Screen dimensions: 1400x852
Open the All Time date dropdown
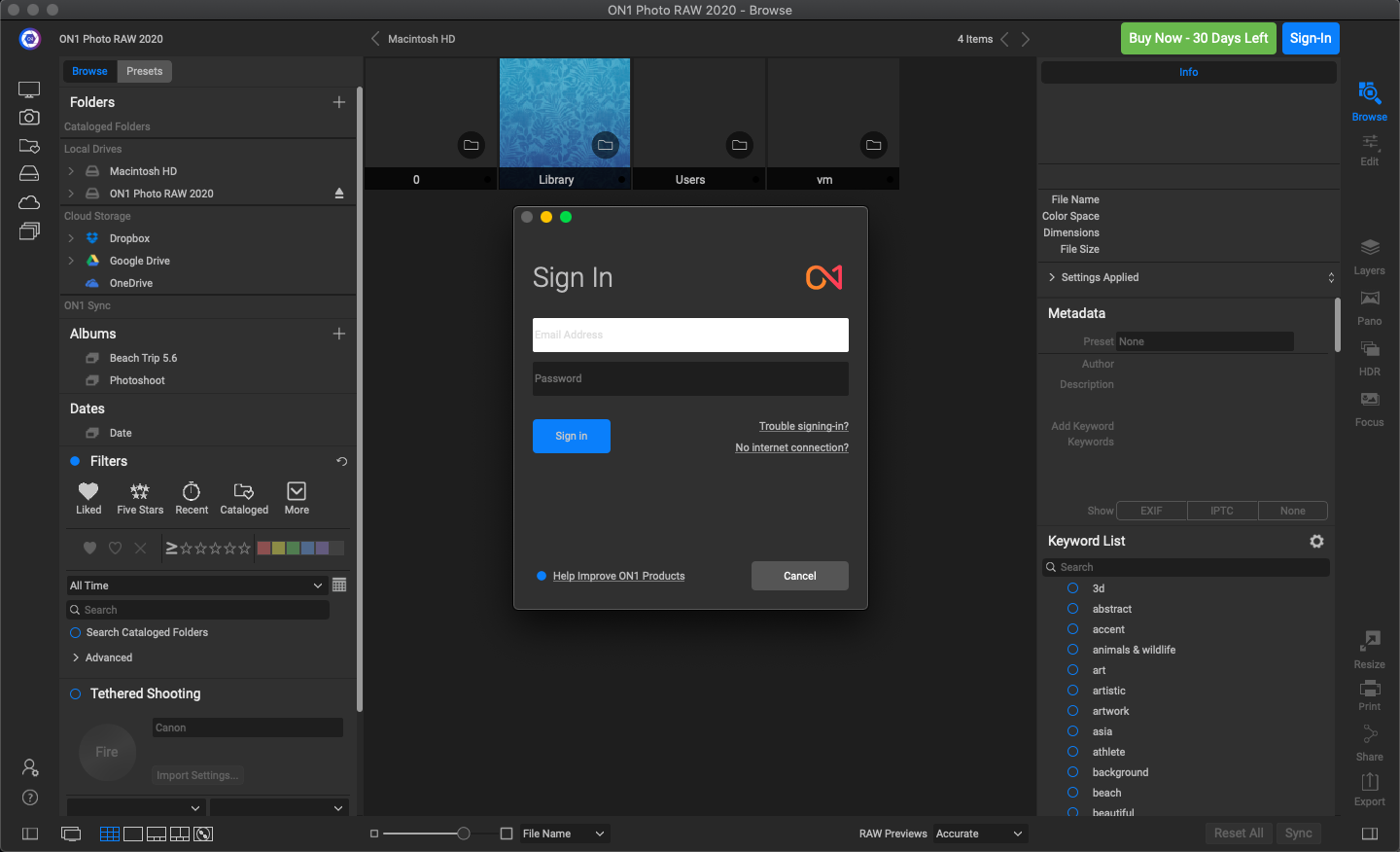[194, 586]
